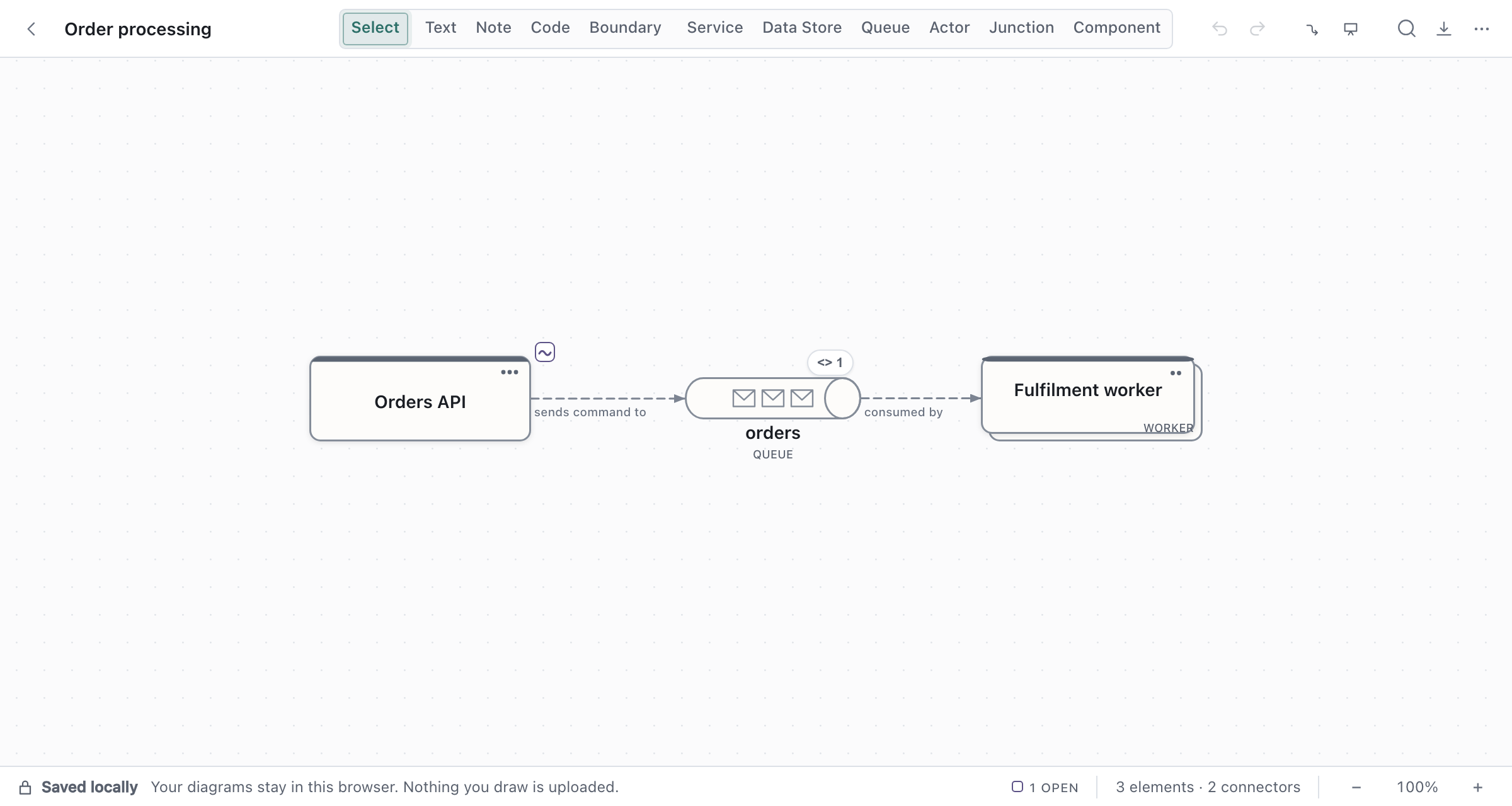
Task: Zoom out with the minus button
Action: (1356, 787)
